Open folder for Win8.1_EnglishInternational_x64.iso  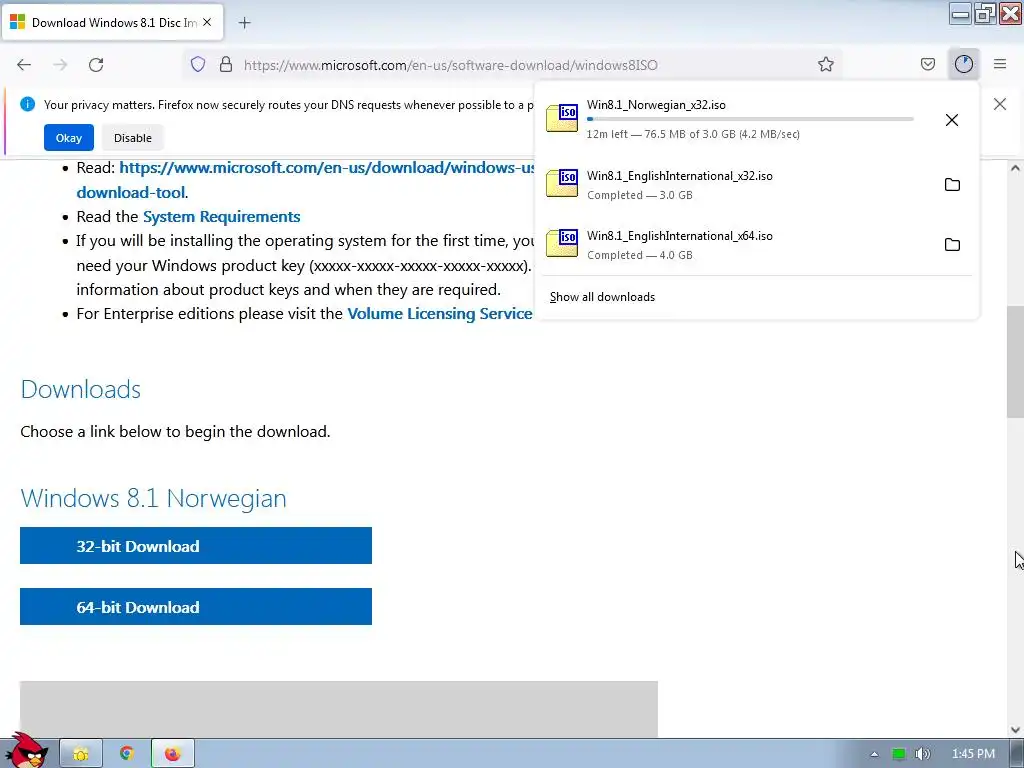952,245
